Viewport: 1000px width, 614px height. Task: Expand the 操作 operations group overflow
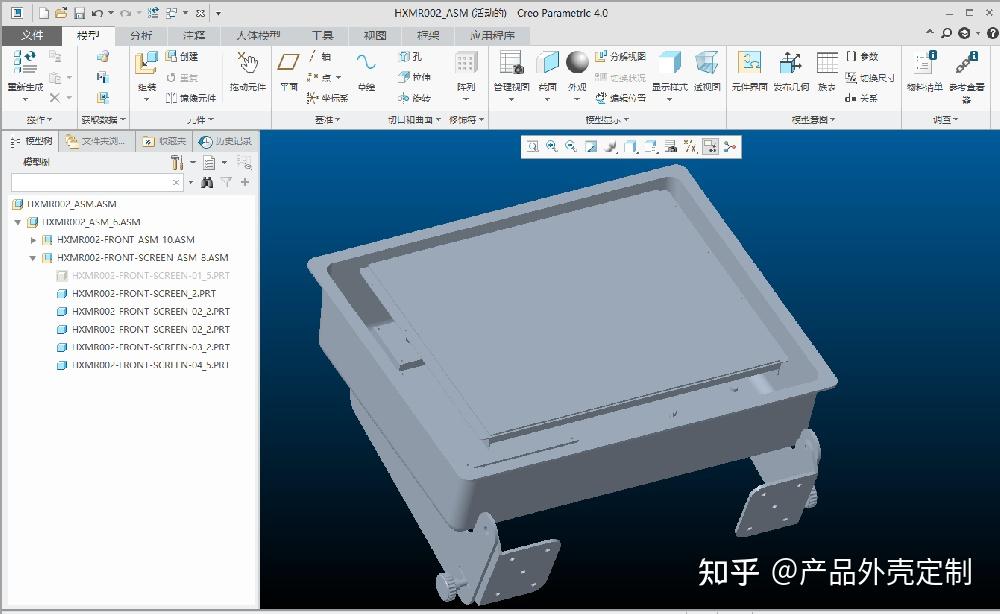(40, 119)
